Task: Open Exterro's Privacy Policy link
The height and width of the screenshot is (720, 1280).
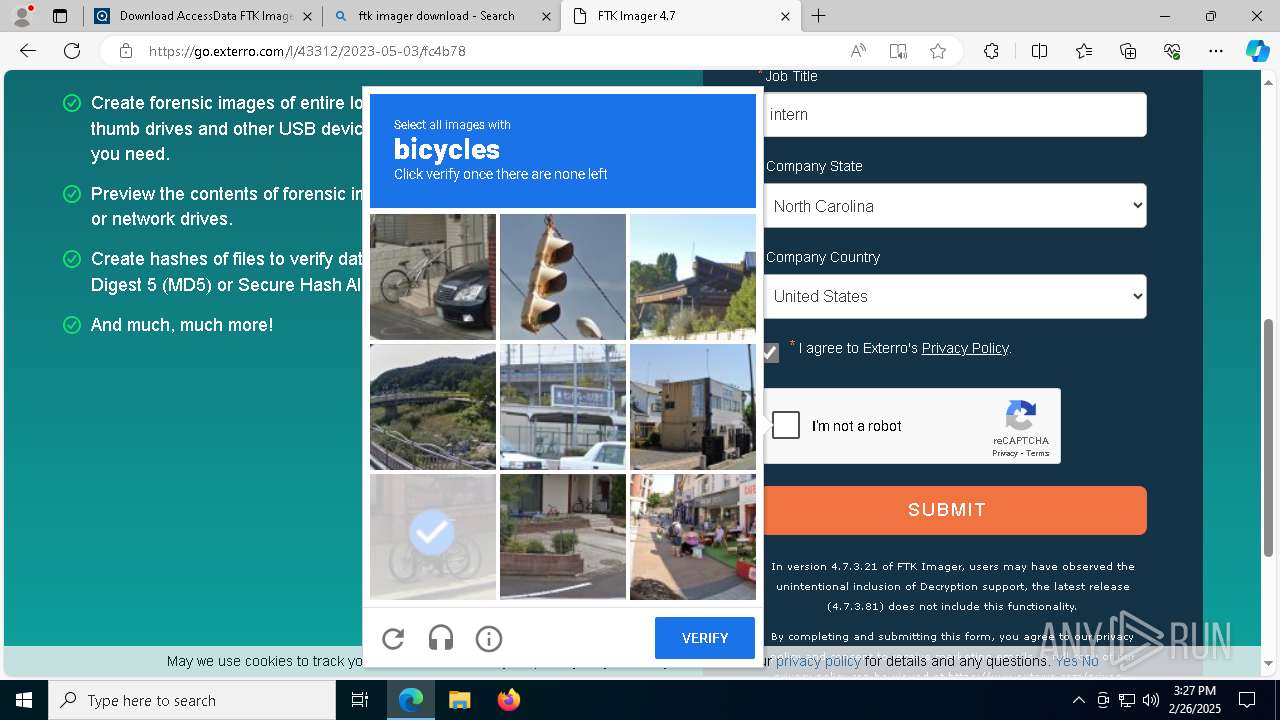Action: pos(965,348)
